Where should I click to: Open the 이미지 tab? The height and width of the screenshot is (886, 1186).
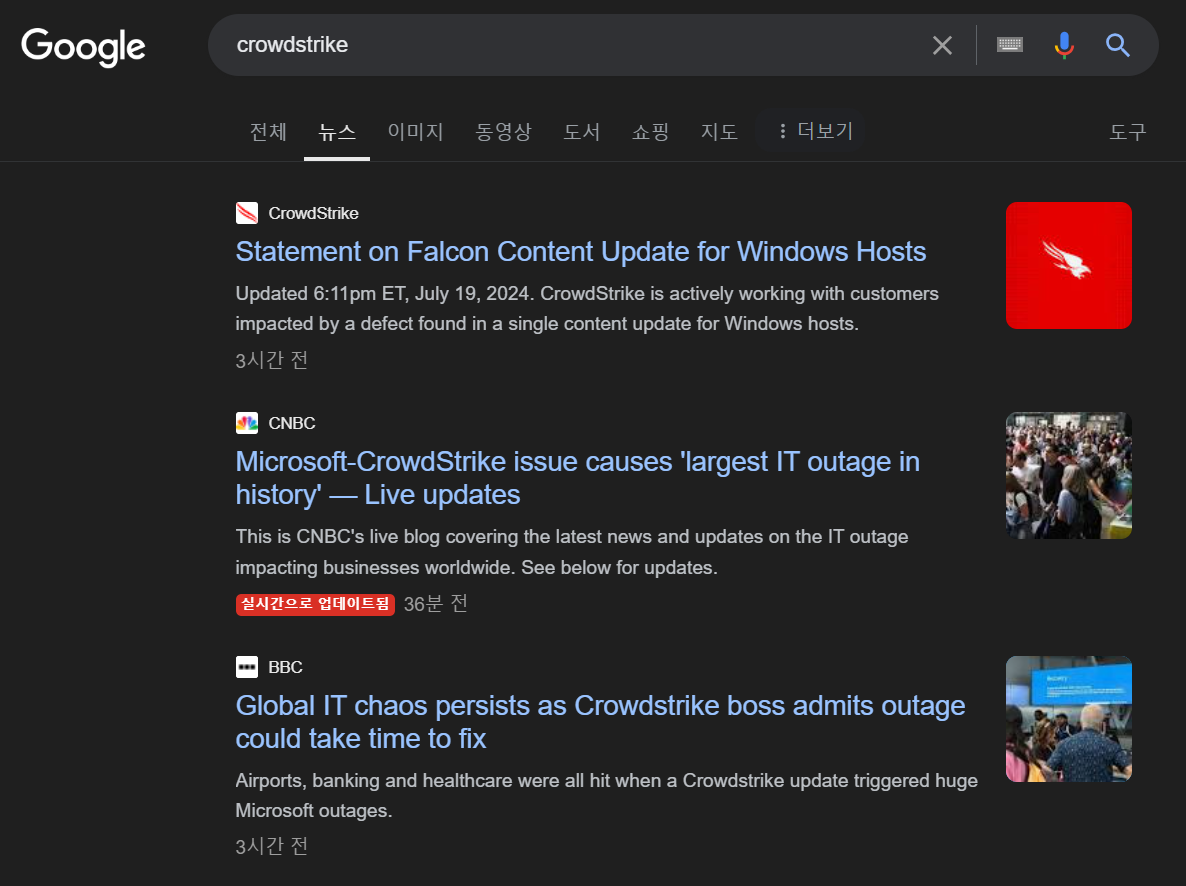tap(415, 132)
